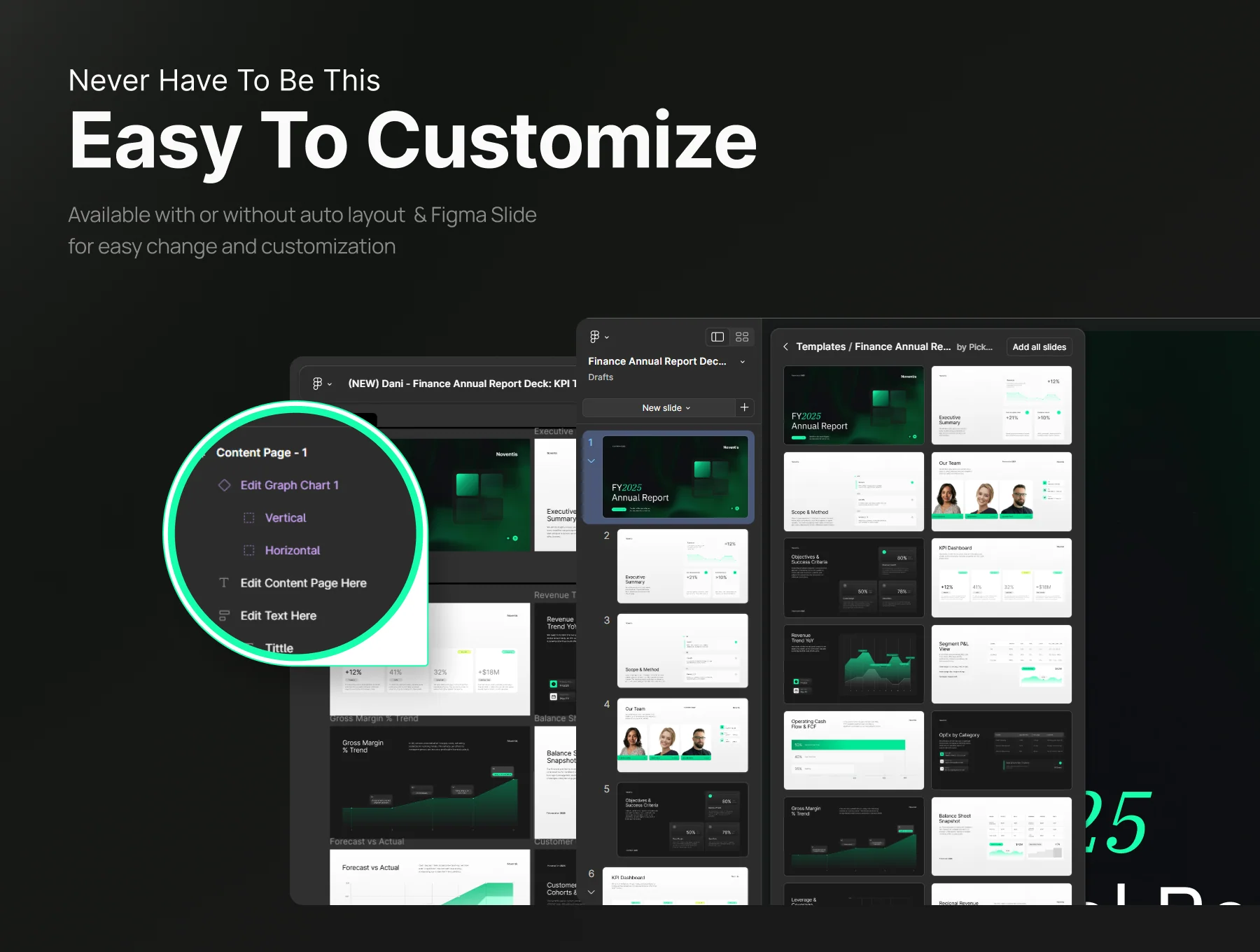Pick the Revenue Trend YoY template slide
Viewport: 1260px width, 952px height.
click(854, 664)
